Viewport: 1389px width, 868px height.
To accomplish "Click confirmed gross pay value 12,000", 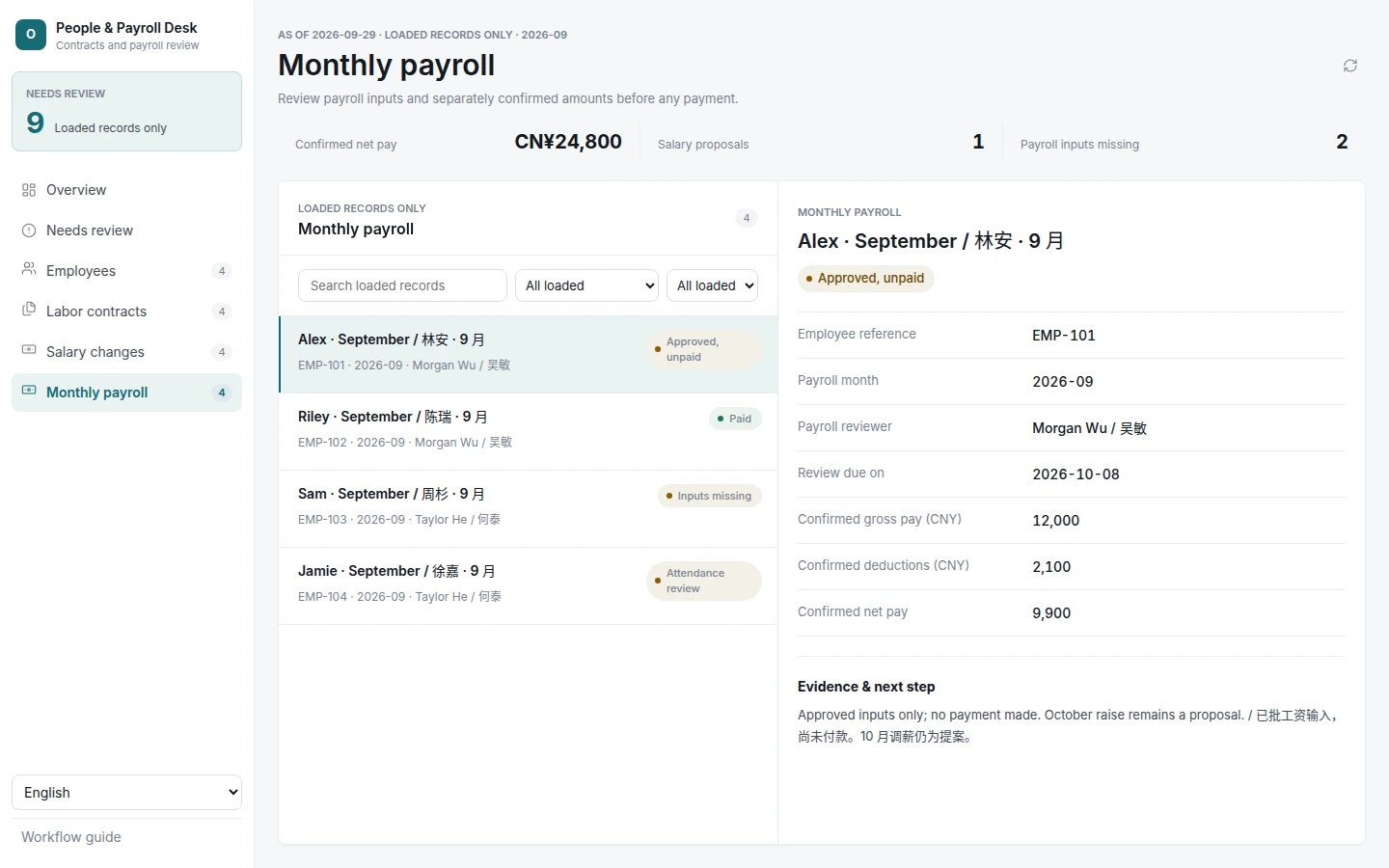I will click(1056, 521).
